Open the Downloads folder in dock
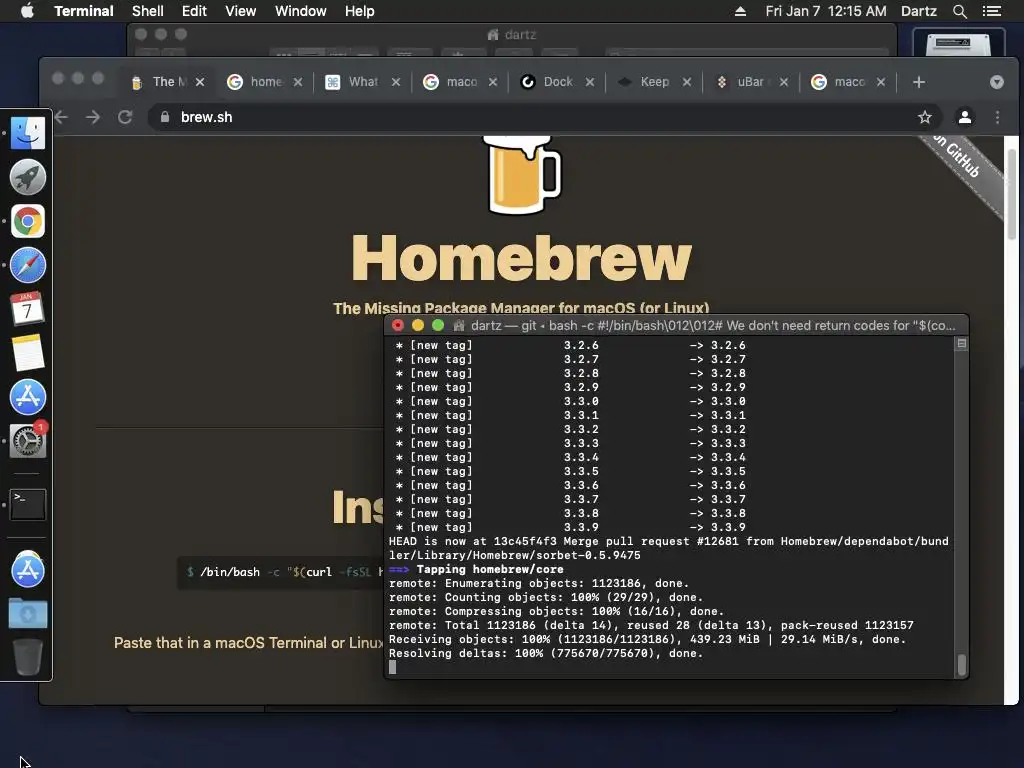Viewport: 1024px width, 768px height. [27, 614]
